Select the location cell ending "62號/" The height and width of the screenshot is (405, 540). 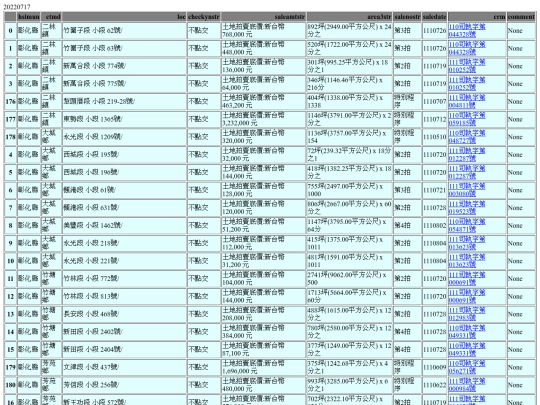(124, 31)
